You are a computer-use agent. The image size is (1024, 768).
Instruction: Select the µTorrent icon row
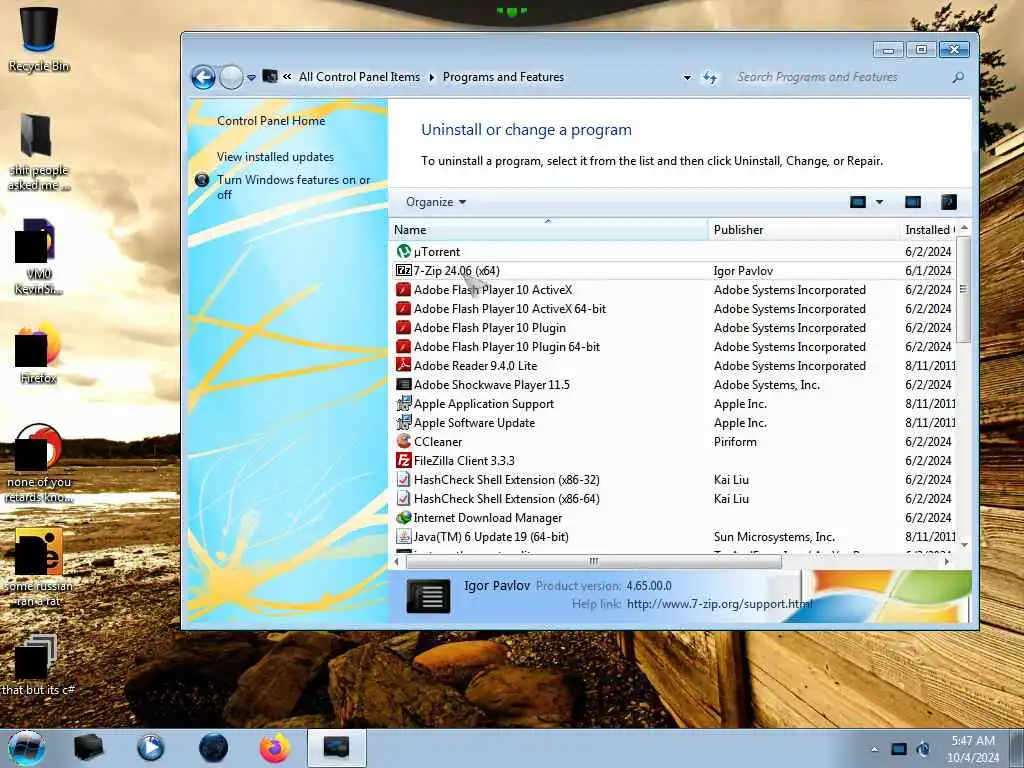tap(404, 251)
